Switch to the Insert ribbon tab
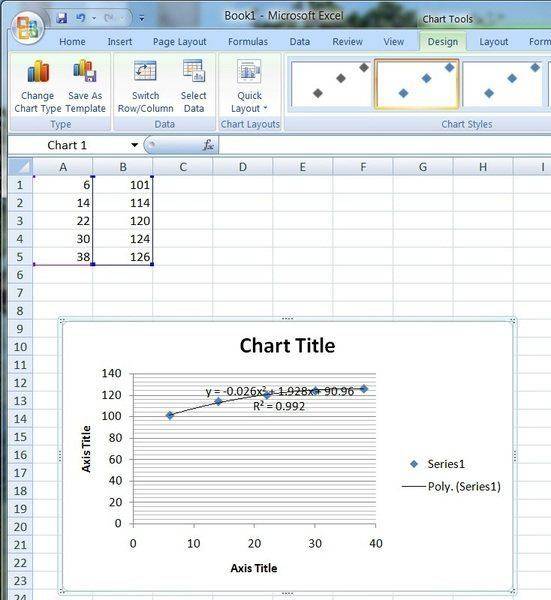 coord(120,42)
